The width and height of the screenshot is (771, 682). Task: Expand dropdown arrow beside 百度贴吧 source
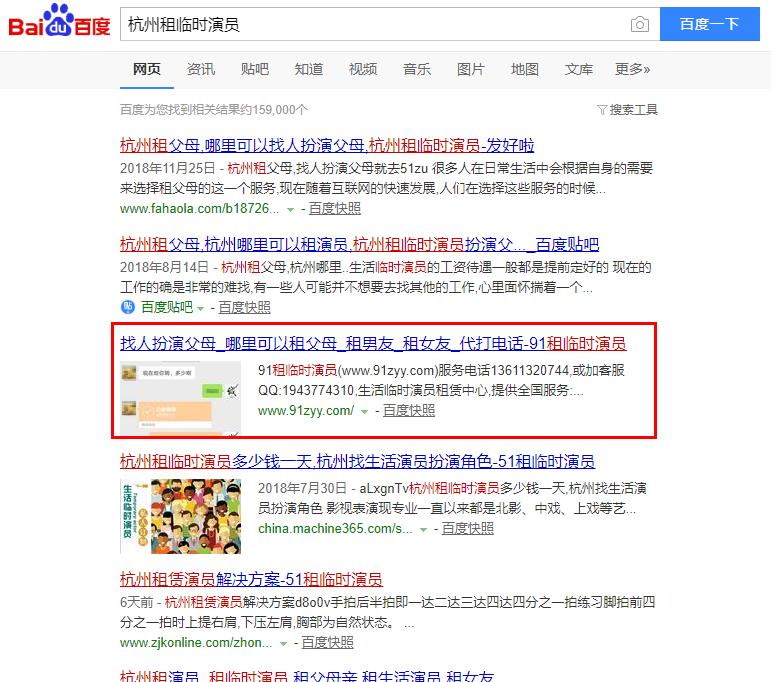click(x=201, y=309)
